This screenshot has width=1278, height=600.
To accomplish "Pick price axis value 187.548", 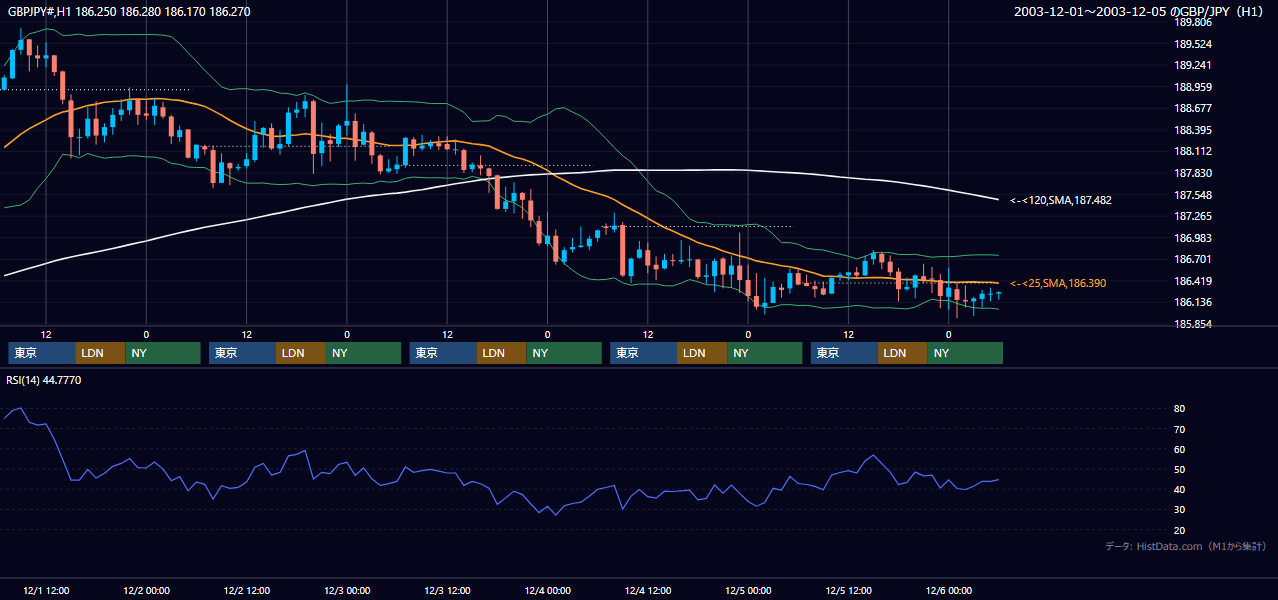I will point(1192,195).
